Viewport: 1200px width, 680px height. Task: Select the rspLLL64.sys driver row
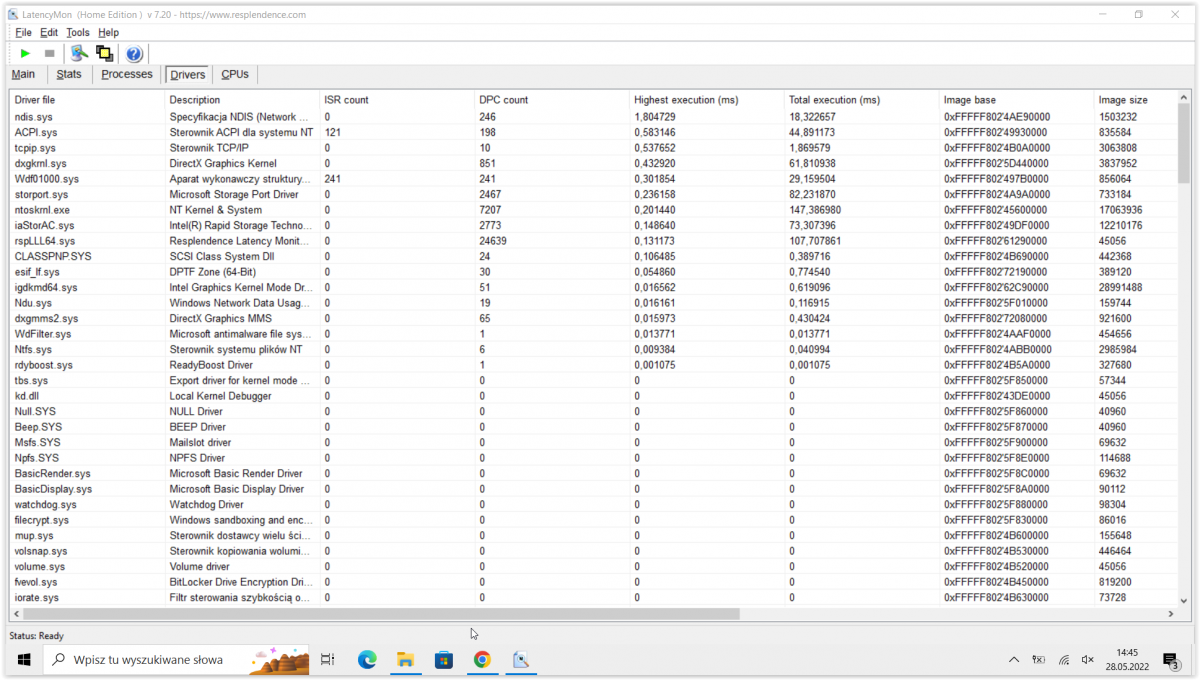[x=593, y=241]
